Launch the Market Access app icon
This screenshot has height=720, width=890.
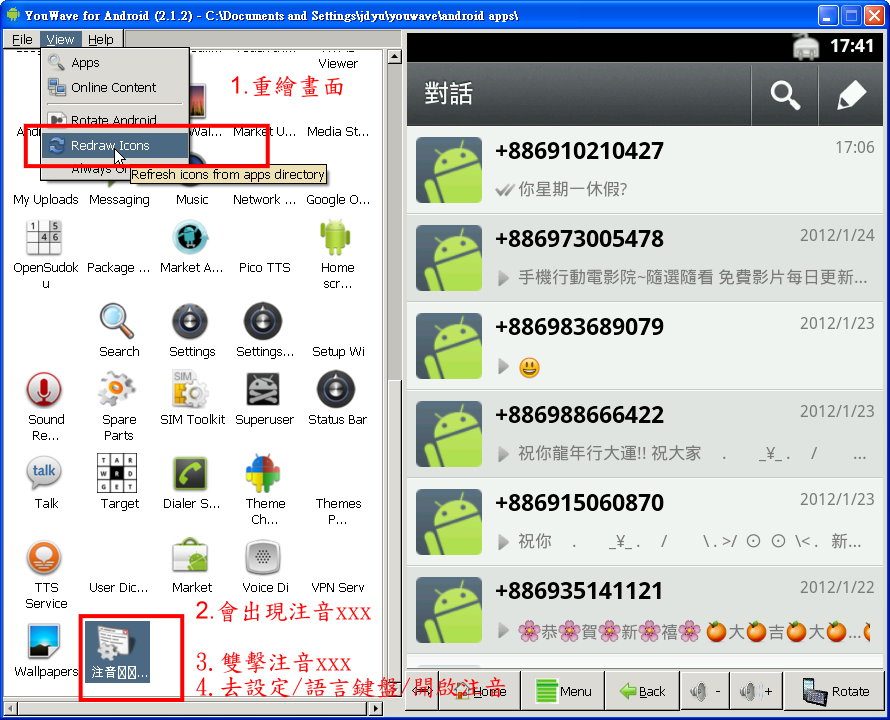pyautogui.click(x=191, y=237)
